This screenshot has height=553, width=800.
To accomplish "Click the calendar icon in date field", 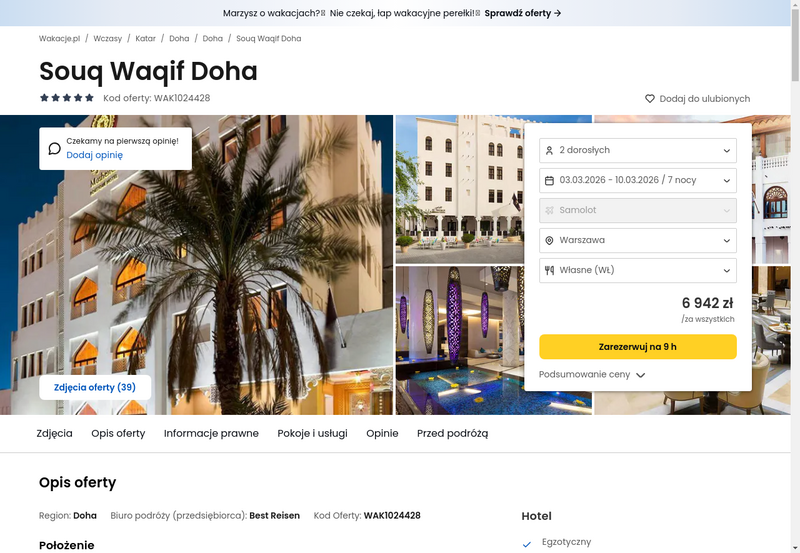I will coord(549,181).
